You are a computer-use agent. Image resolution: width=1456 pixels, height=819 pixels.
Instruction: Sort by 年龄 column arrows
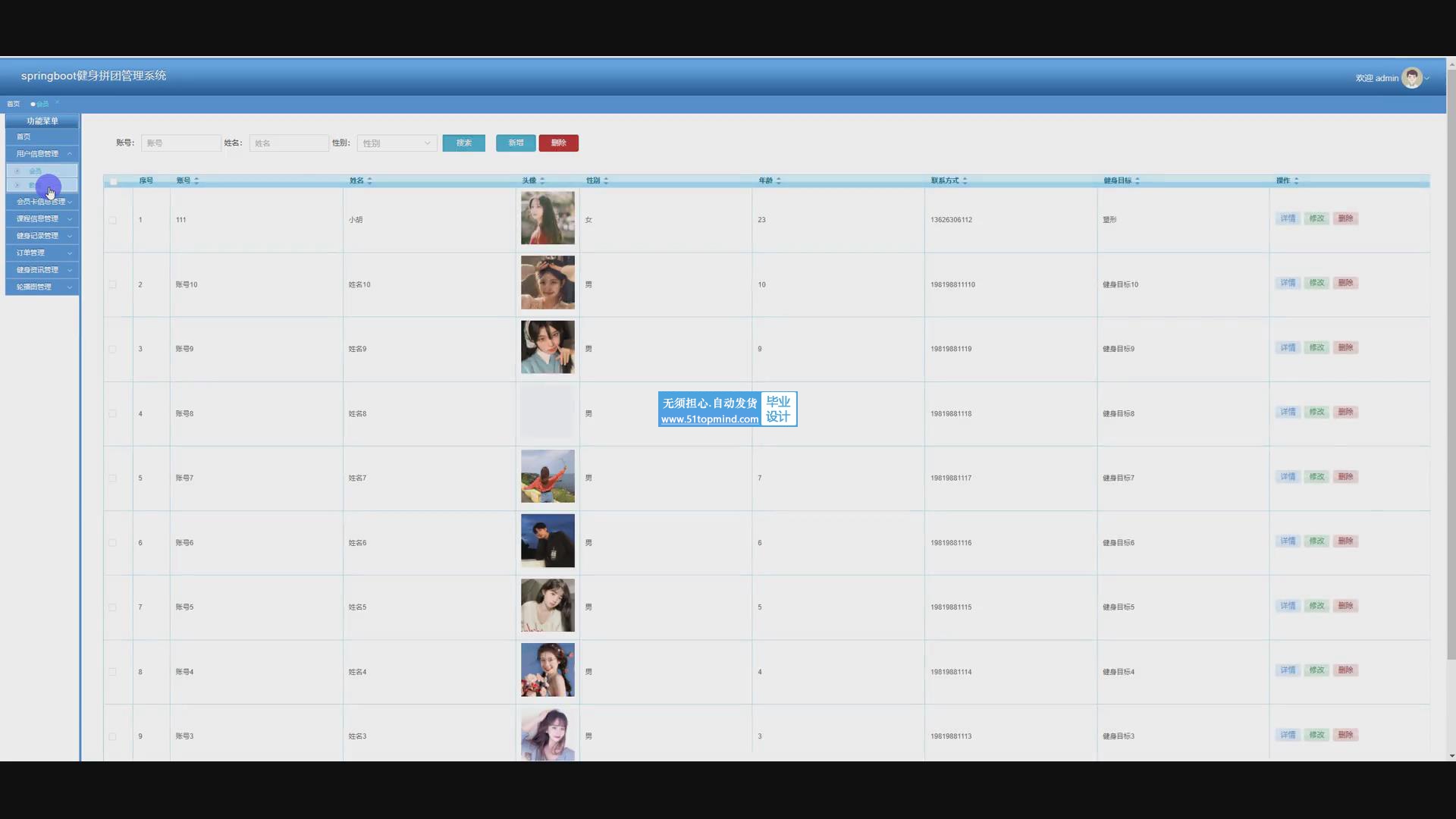[779, 180]
